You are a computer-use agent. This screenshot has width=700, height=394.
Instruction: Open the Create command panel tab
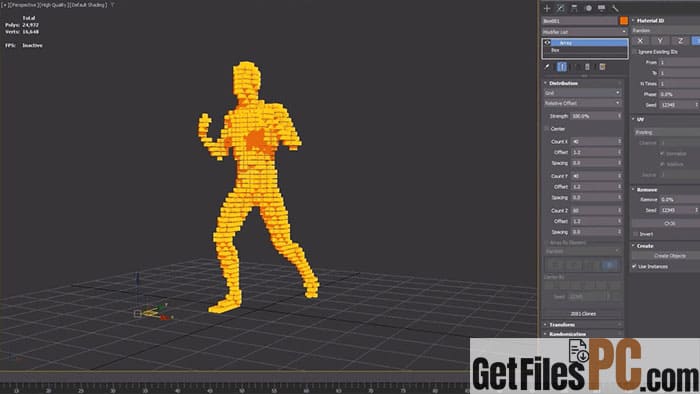pyautogui.click(x=547, y=8)
